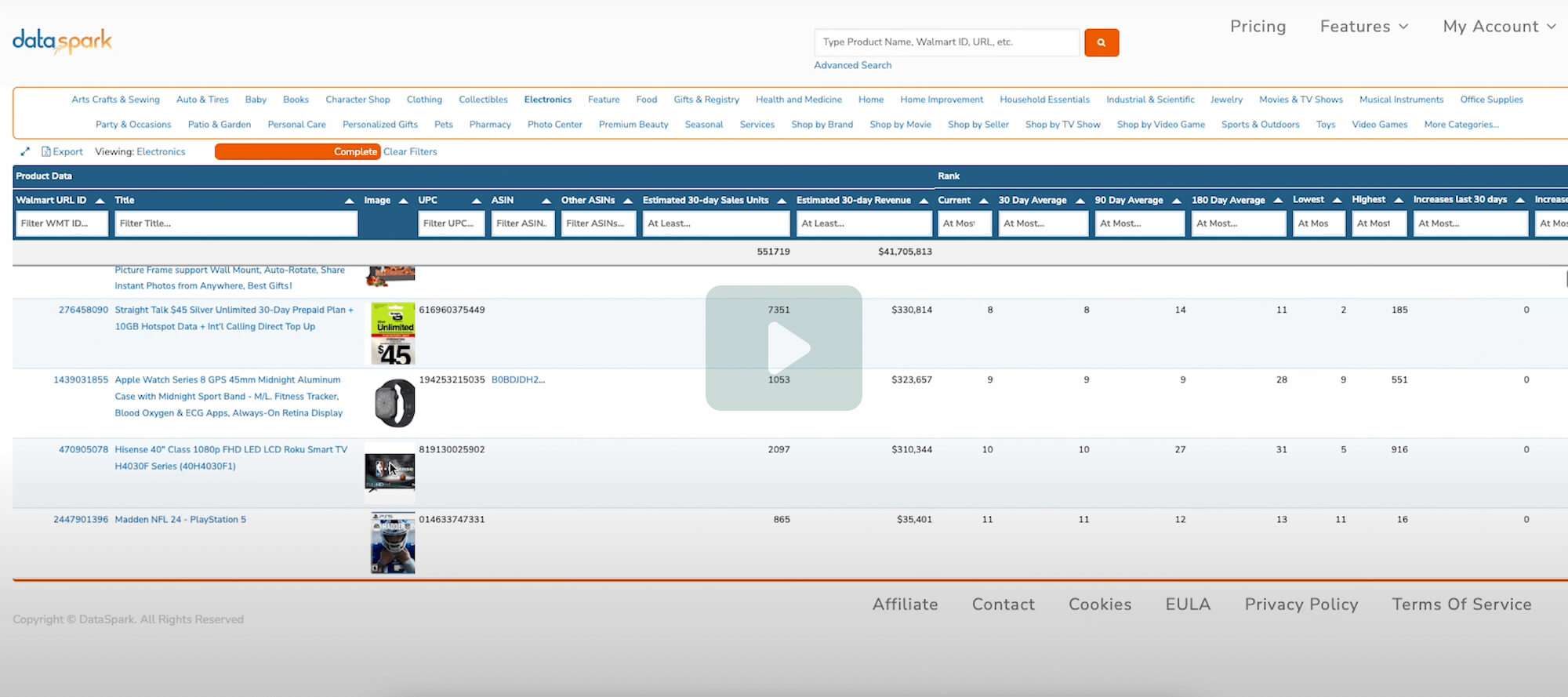Screen dimensions: 1568x697
Task: Sort Current rank column arrow
Action: click(x=983, y=201)
